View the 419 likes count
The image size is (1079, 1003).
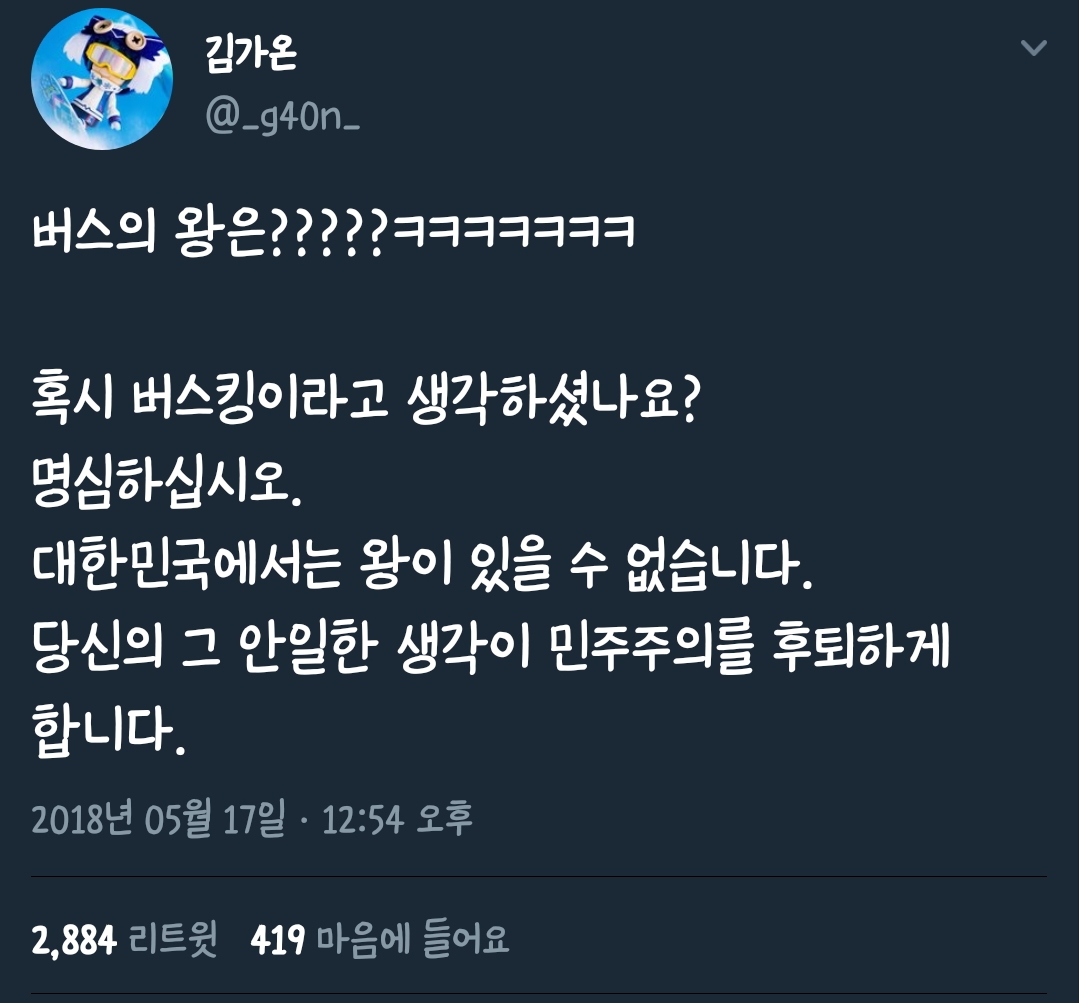pyautogui.click(x=277, y=940)
